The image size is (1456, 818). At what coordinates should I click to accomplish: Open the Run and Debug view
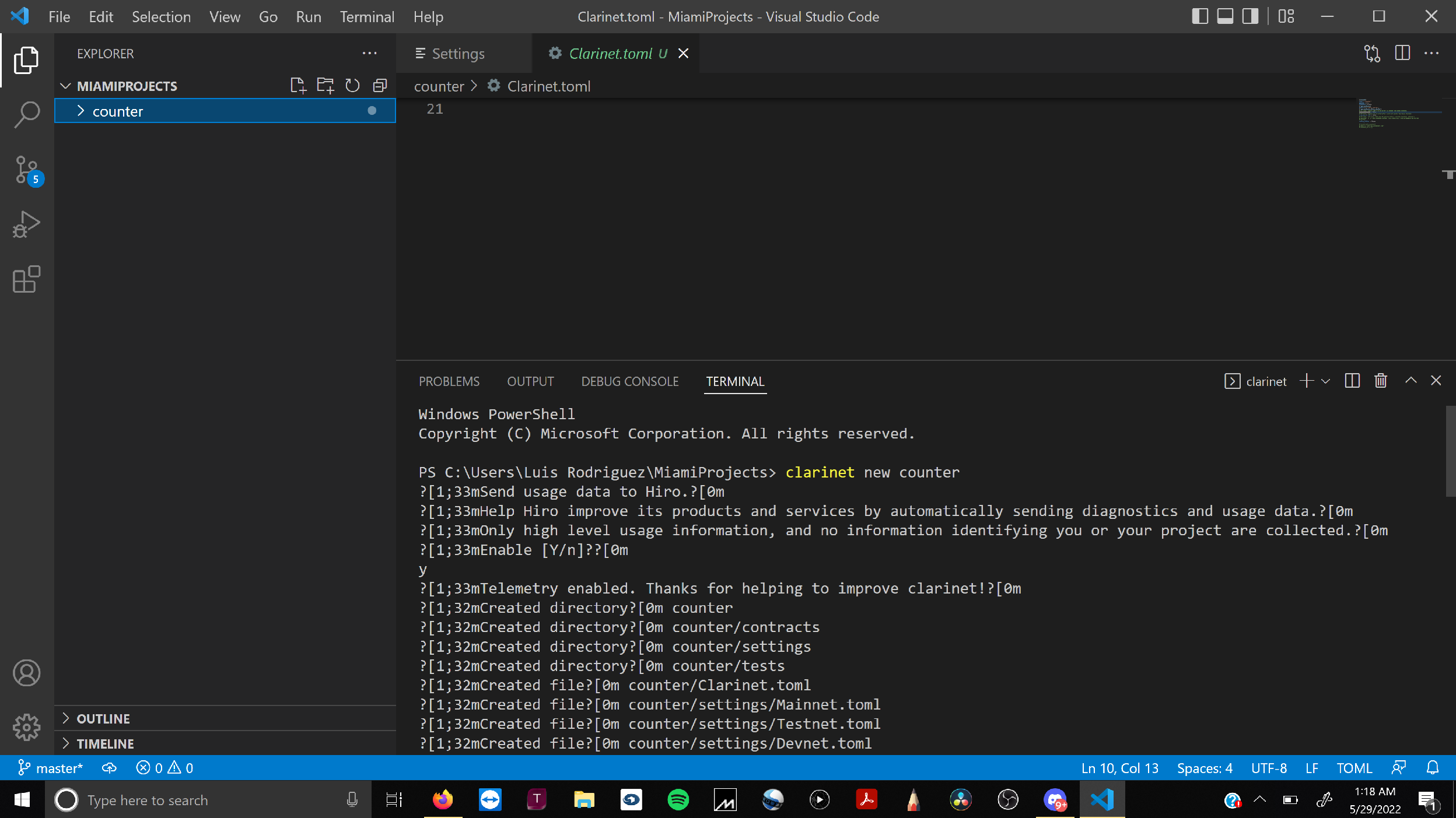[x=27, y=224]
